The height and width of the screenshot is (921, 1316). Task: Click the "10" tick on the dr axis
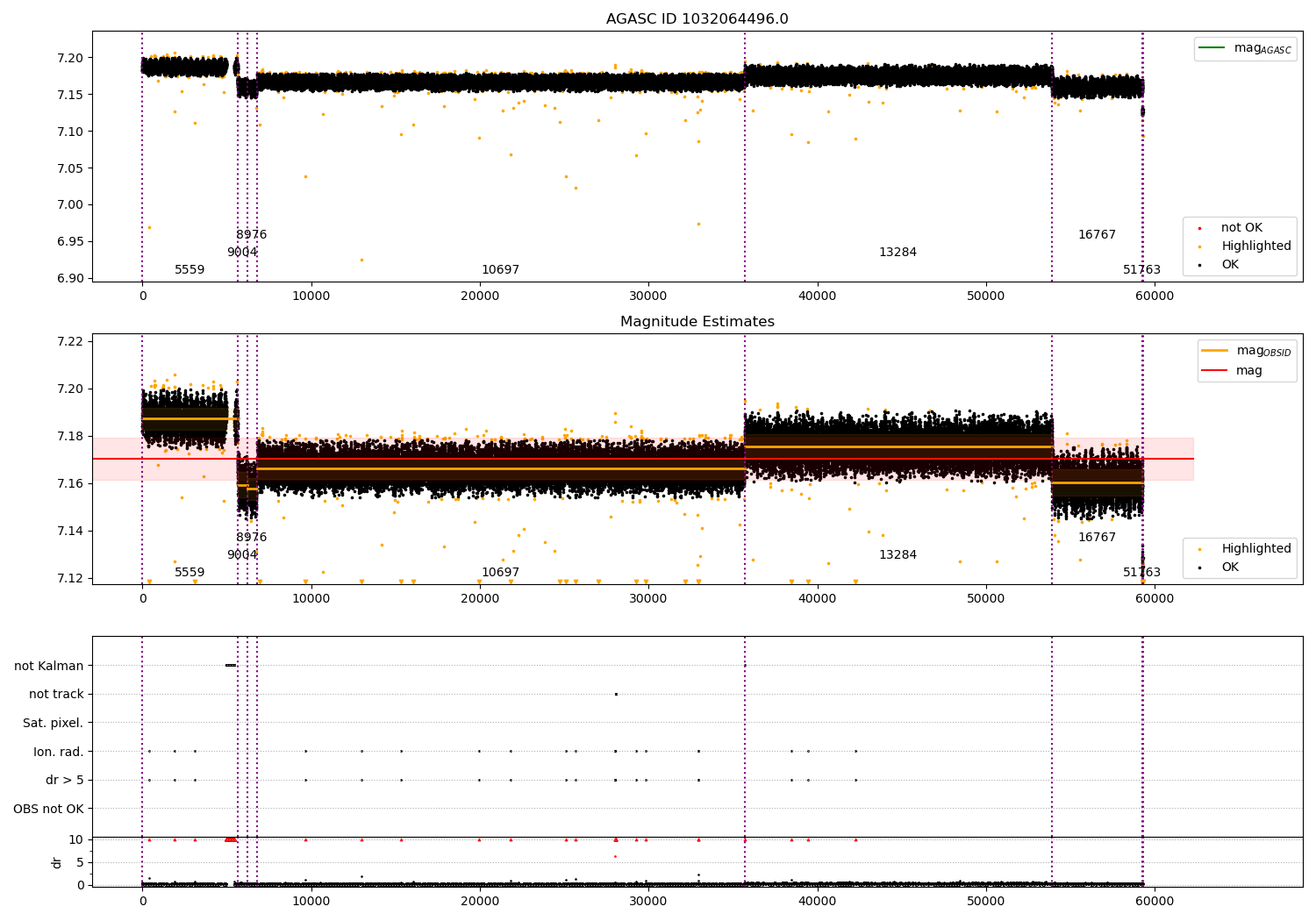point(76,839)
